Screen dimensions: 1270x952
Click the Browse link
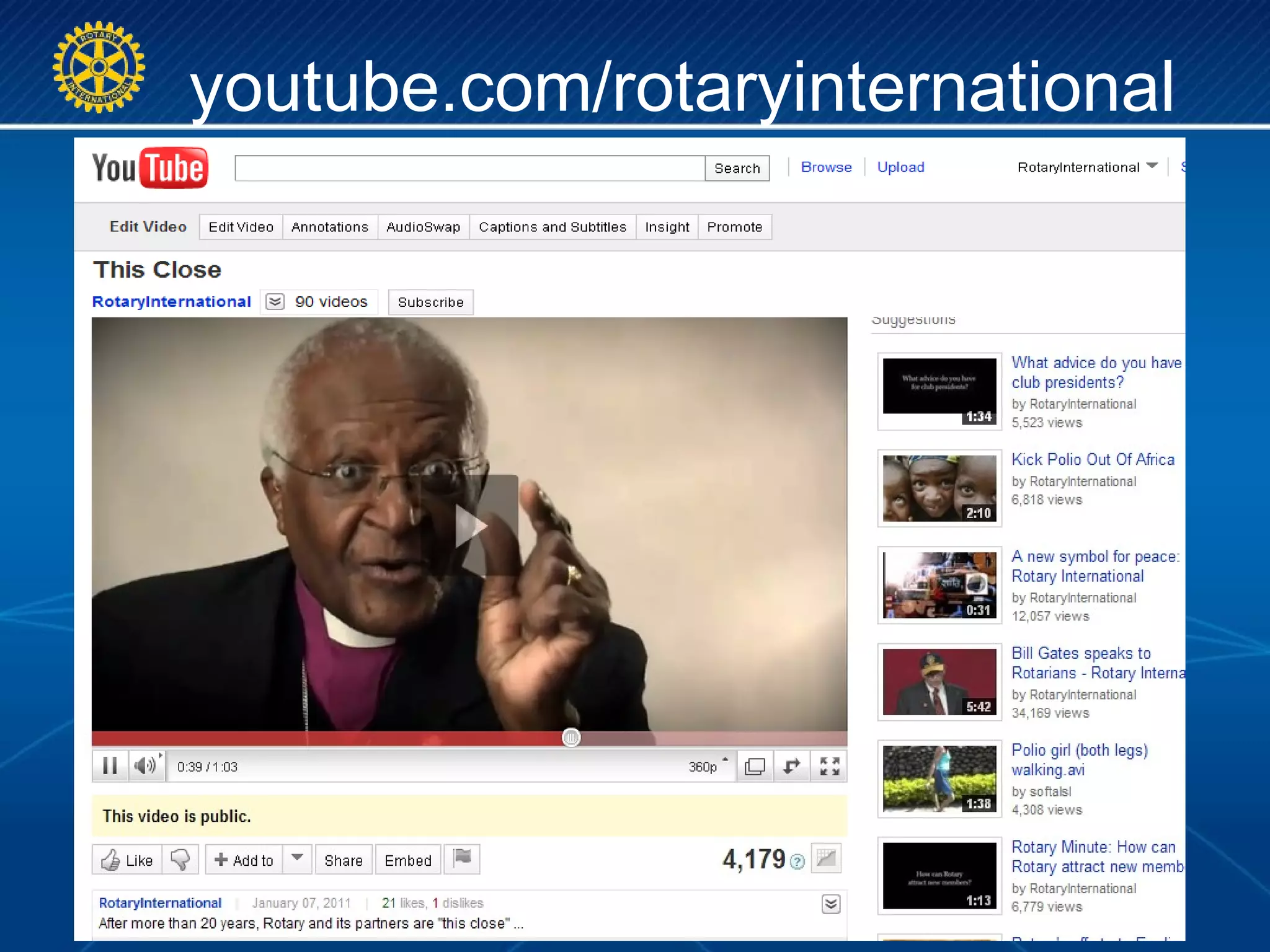tap(826, 167)
